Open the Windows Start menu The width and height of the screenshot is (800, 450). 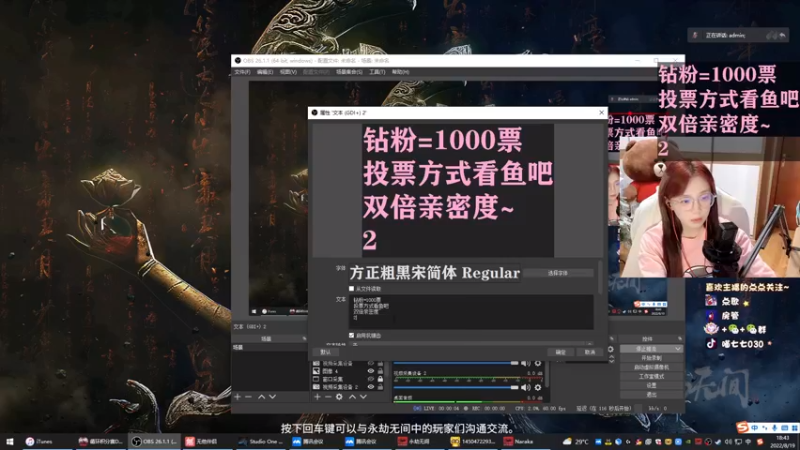pyautogui.click(x=10, y=441)
